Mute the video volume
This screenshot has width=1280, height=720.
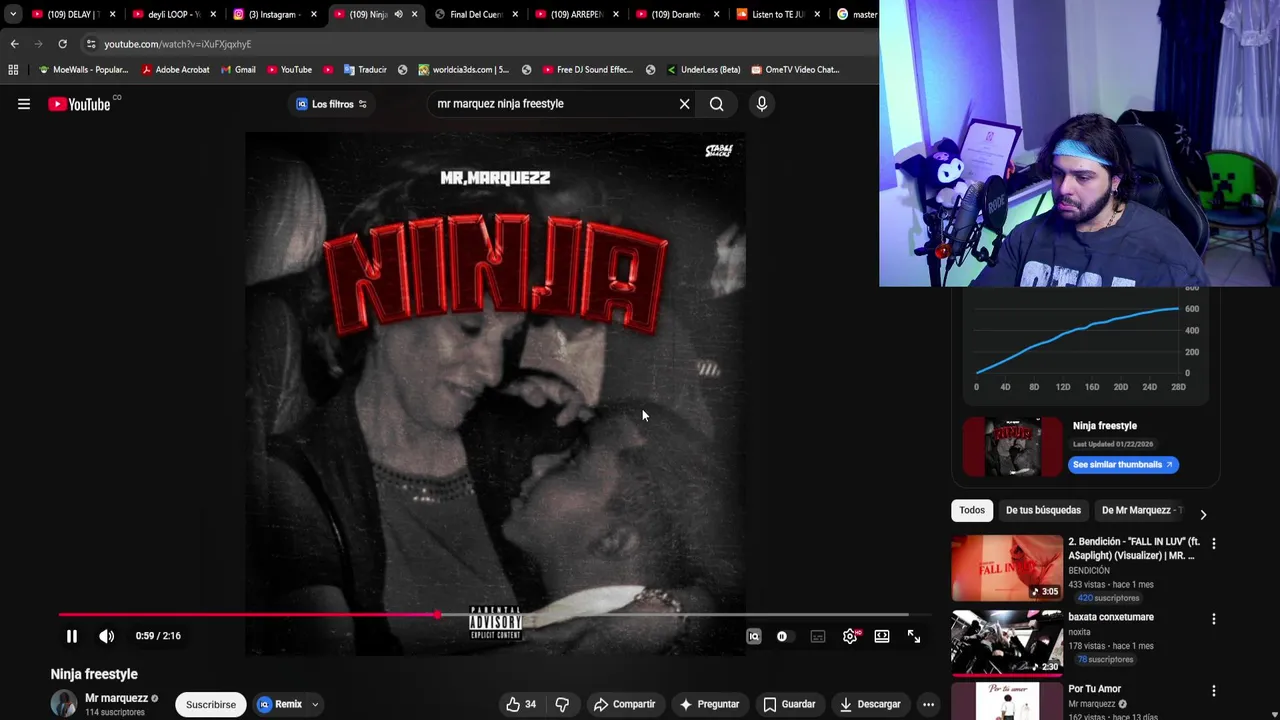pos(107,636)
